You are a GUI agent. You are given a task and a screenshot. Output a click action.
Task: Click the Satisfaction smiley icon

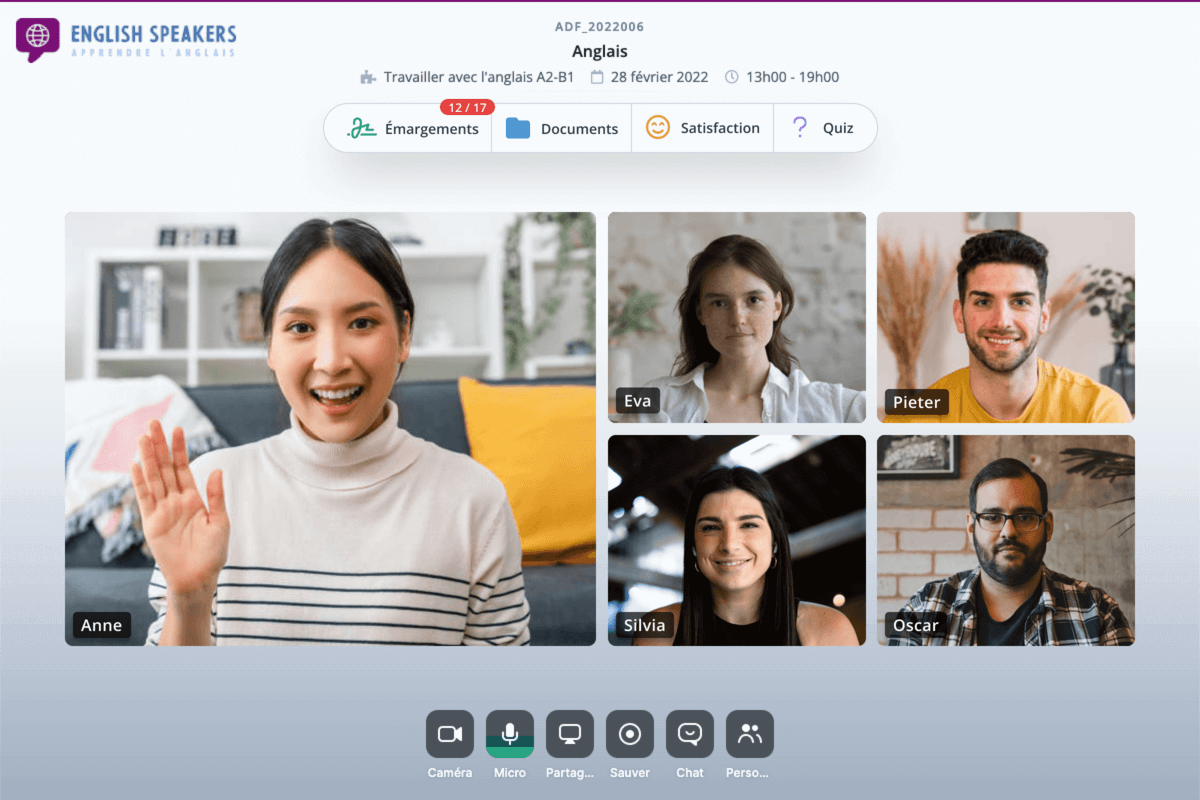[x=657, y=128]
